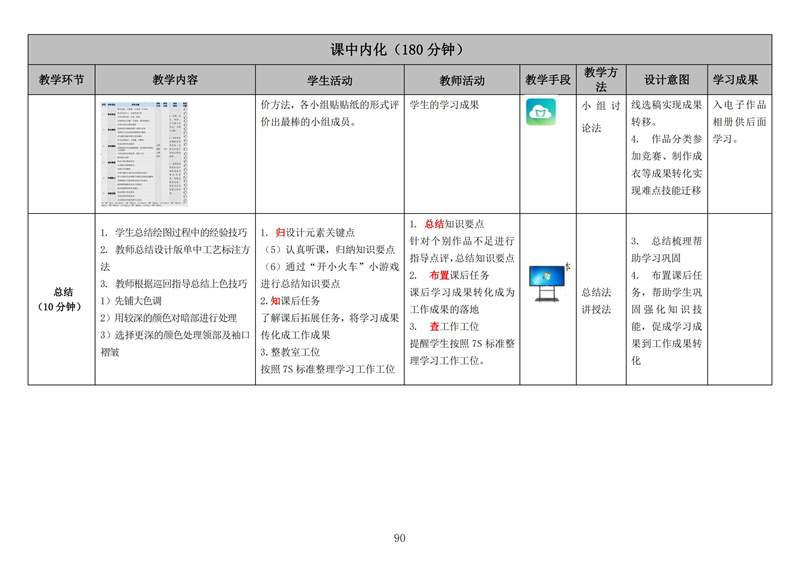Click line 4. 布置课后任 in 设计意图
This screenshot has width=800, height=565.
[666, 275]
